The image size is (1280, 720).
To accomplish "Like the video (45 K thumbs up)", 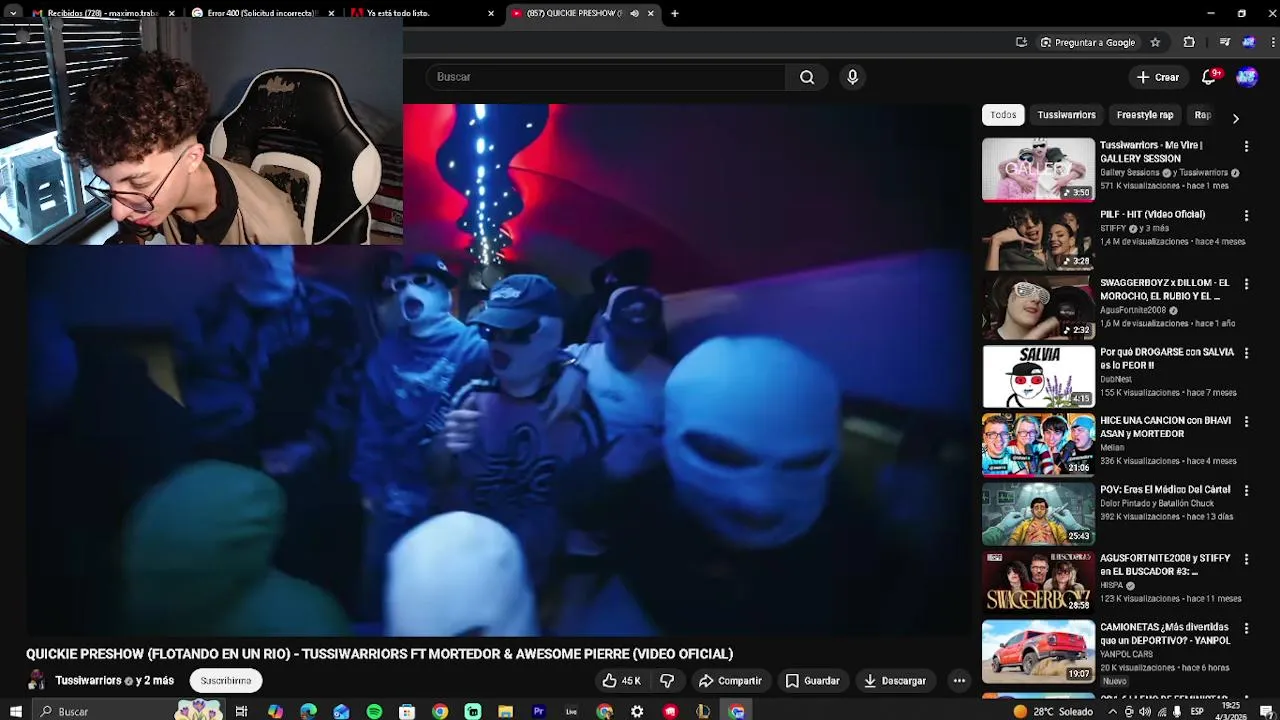I will coord(621,681).
